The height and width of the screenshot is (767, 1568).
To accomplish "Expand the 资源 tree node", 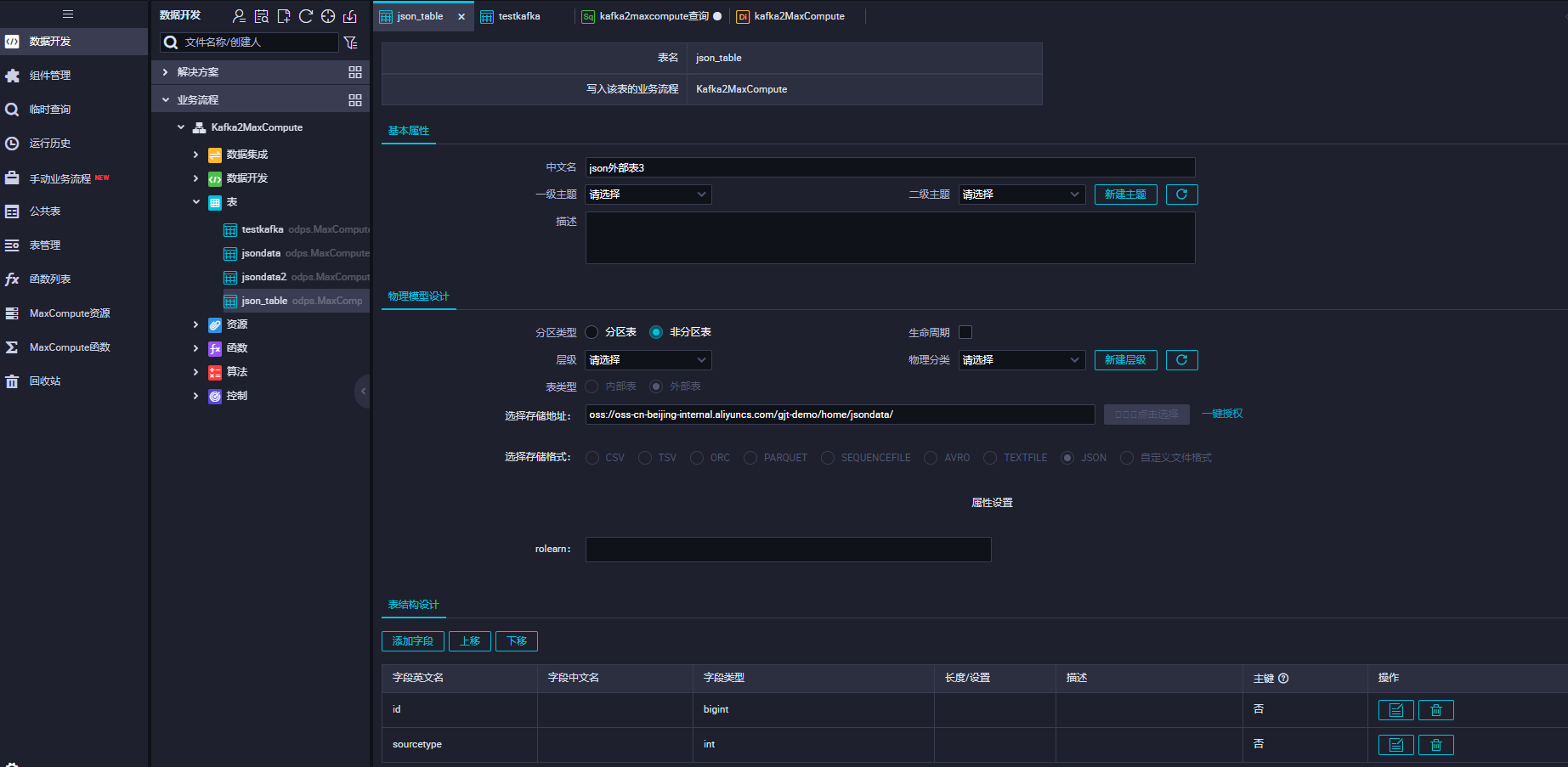I will pyautogui.click(x=195, y=324).
